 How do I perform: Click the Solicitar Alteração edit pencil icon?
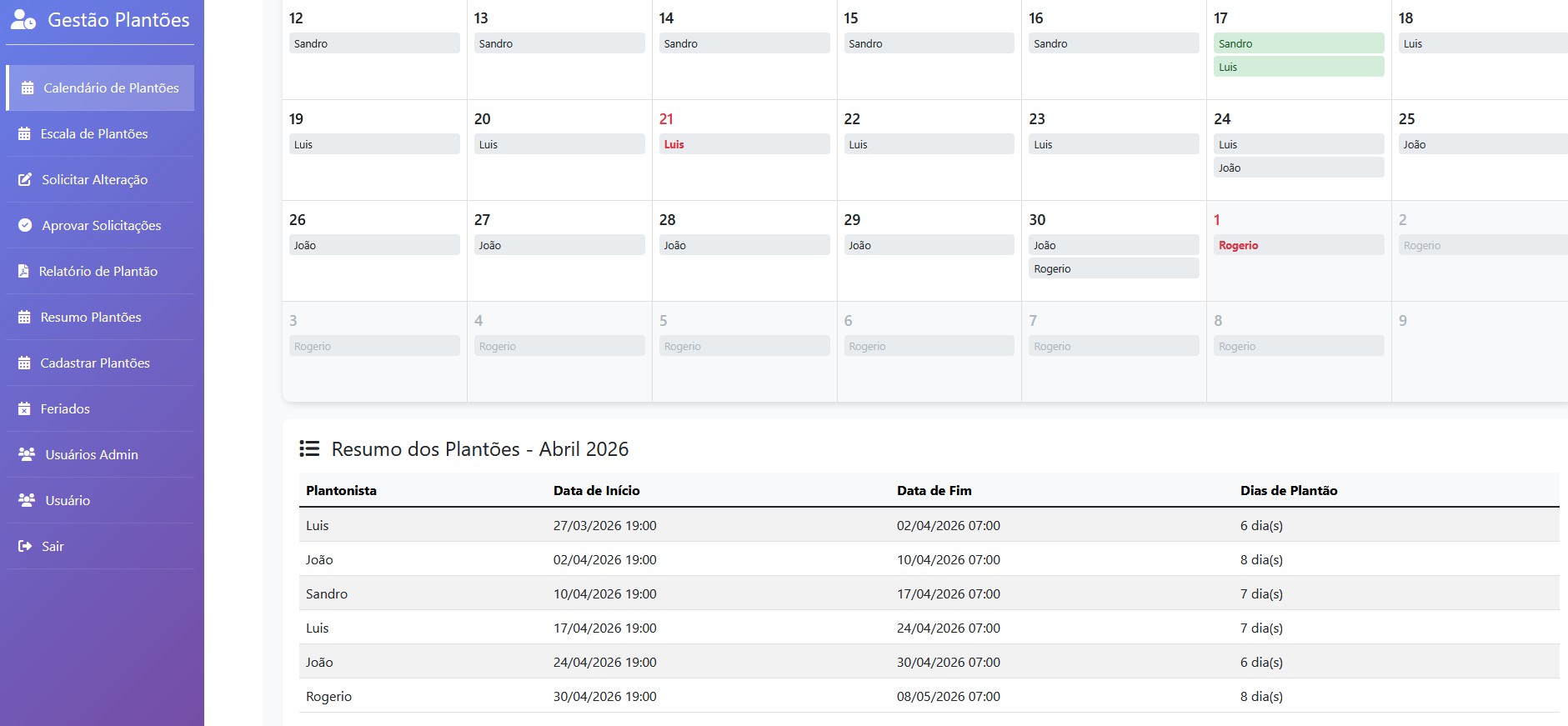pyautogui.click(x=25, y=179)
